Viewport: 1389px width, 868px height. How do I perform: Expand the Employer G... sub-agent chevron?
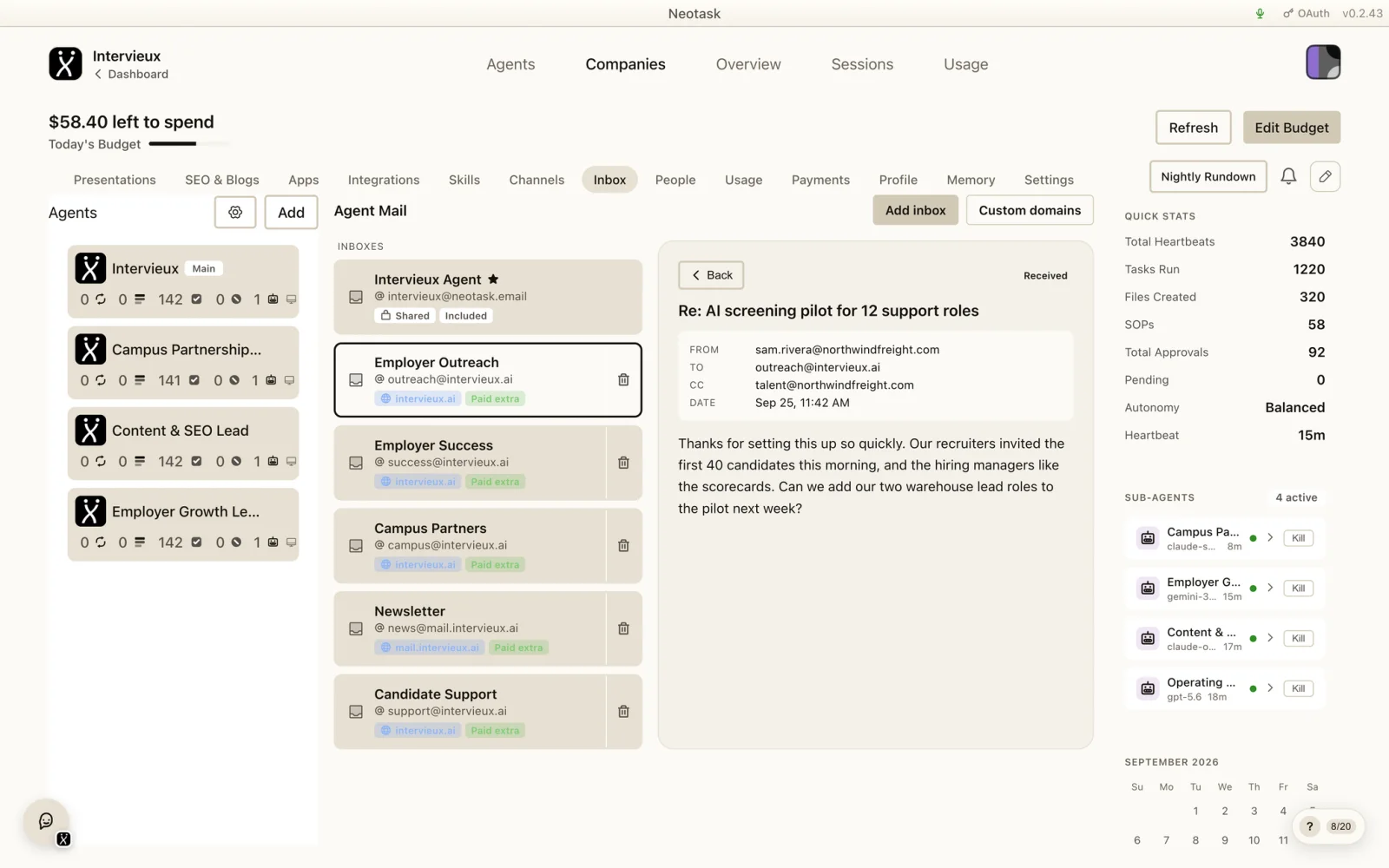pos(1270,588)
